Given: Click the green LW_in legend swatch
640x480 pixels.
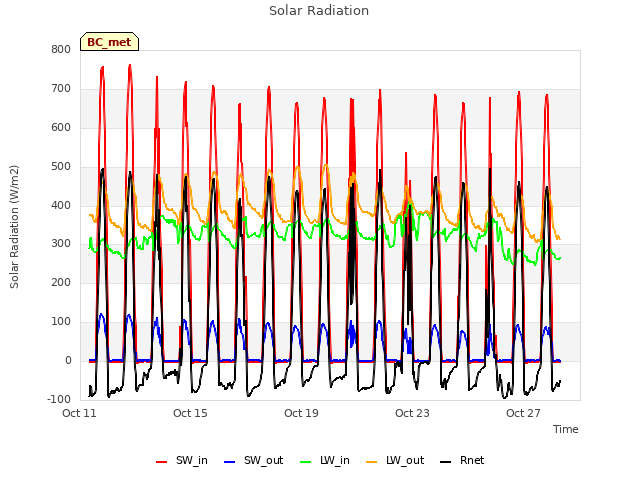Looking at the screenshot, I should 305,462.
